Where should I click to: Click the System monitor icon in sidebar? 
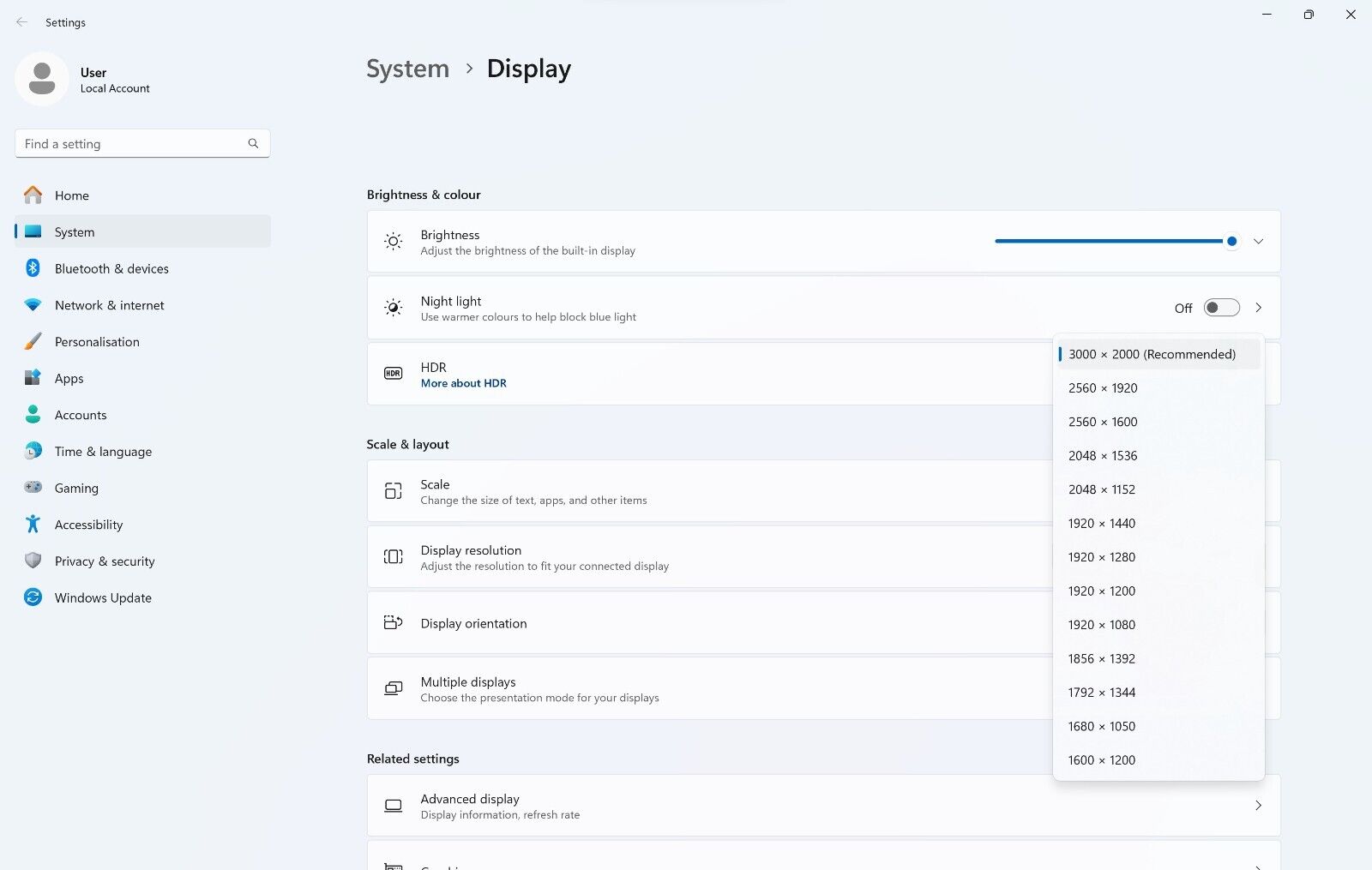tap(33, 231)
